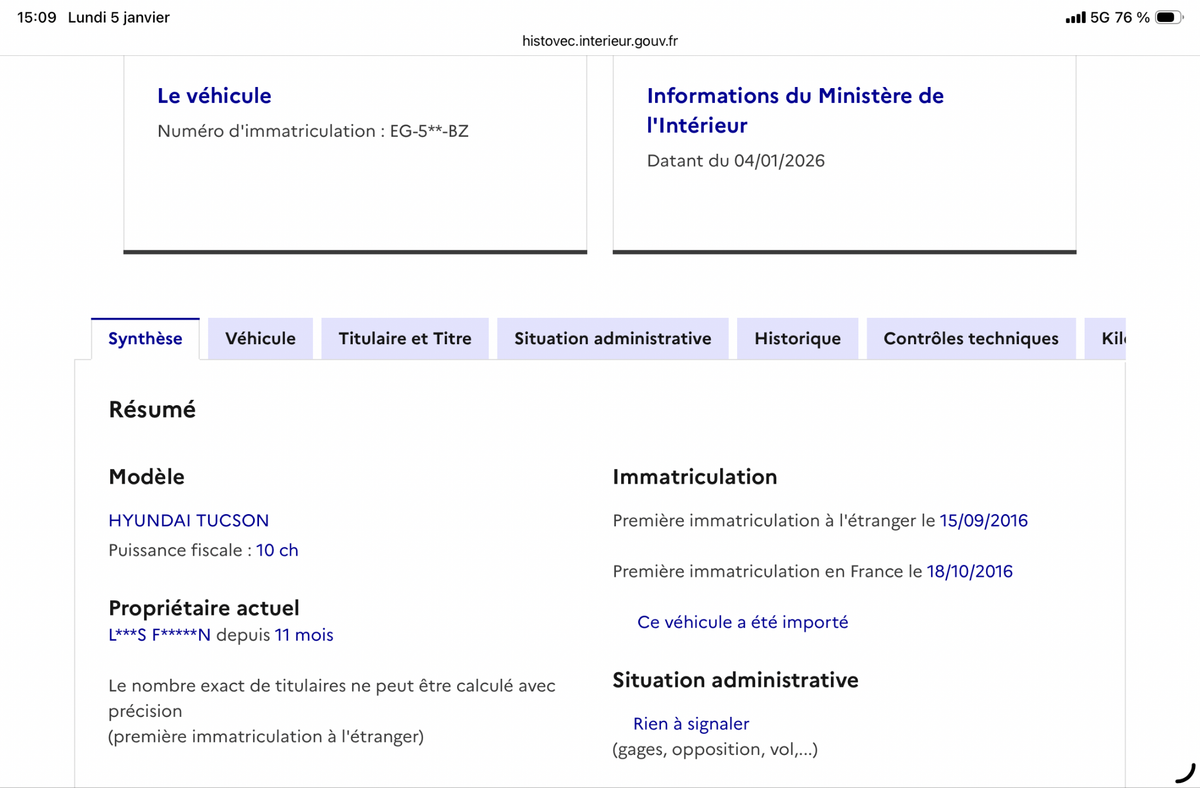This screenshot has width=1200, height=788.
Task: Tap the battery icon in status bar
Action: click(x=1169, y=18)
